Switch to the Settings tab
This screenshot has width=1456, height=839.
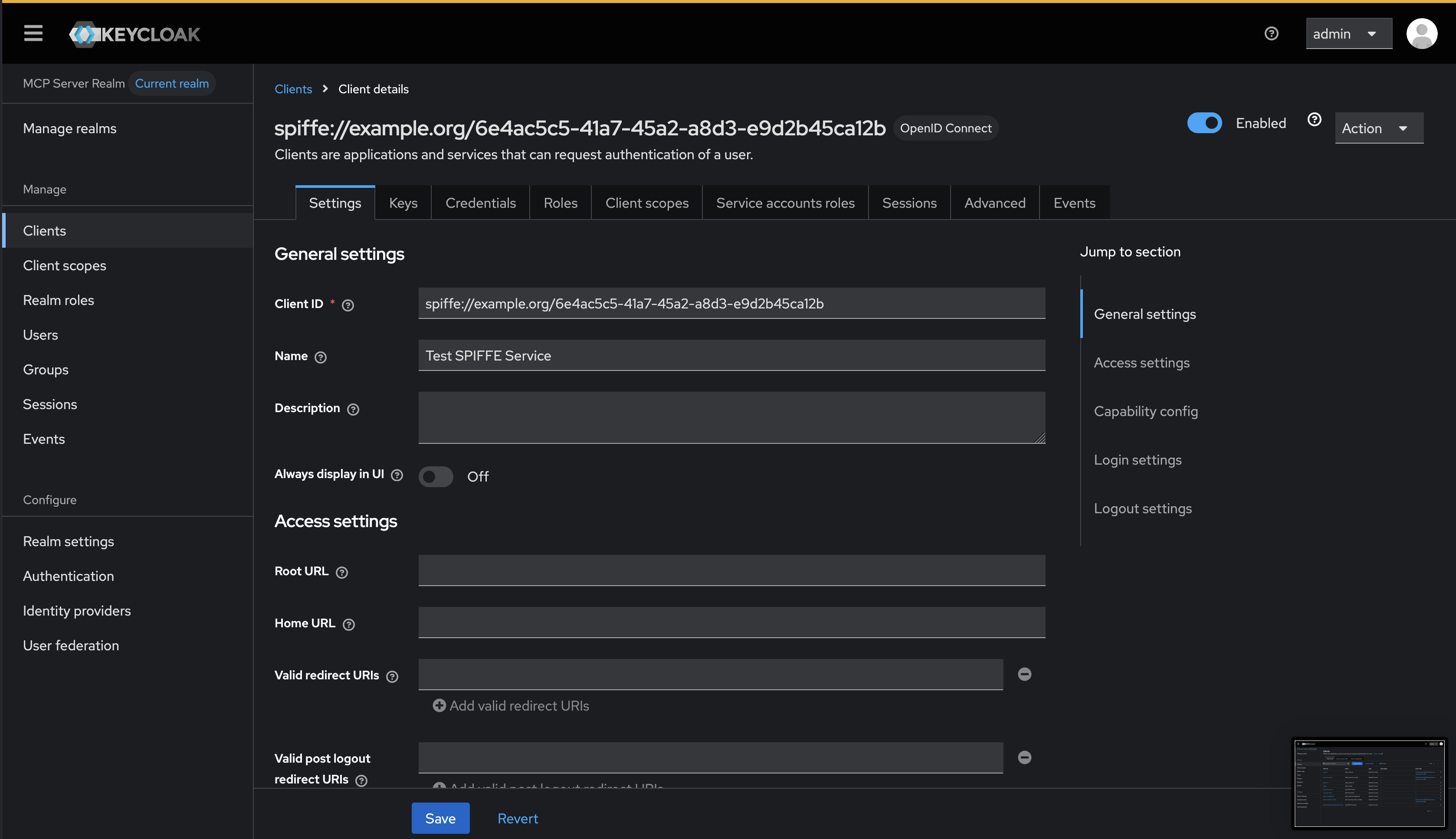point(335,203)
